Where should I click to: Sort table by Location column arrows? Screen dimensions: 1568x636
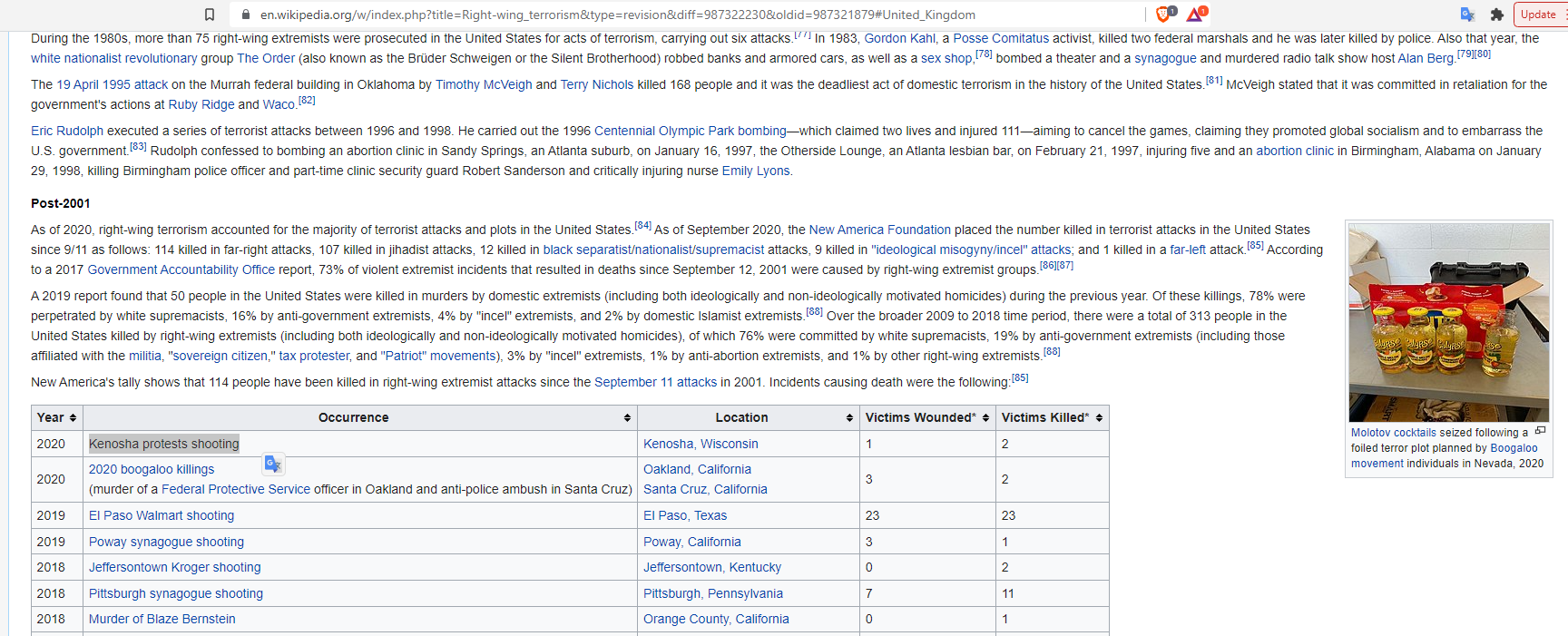coord(849,418)
